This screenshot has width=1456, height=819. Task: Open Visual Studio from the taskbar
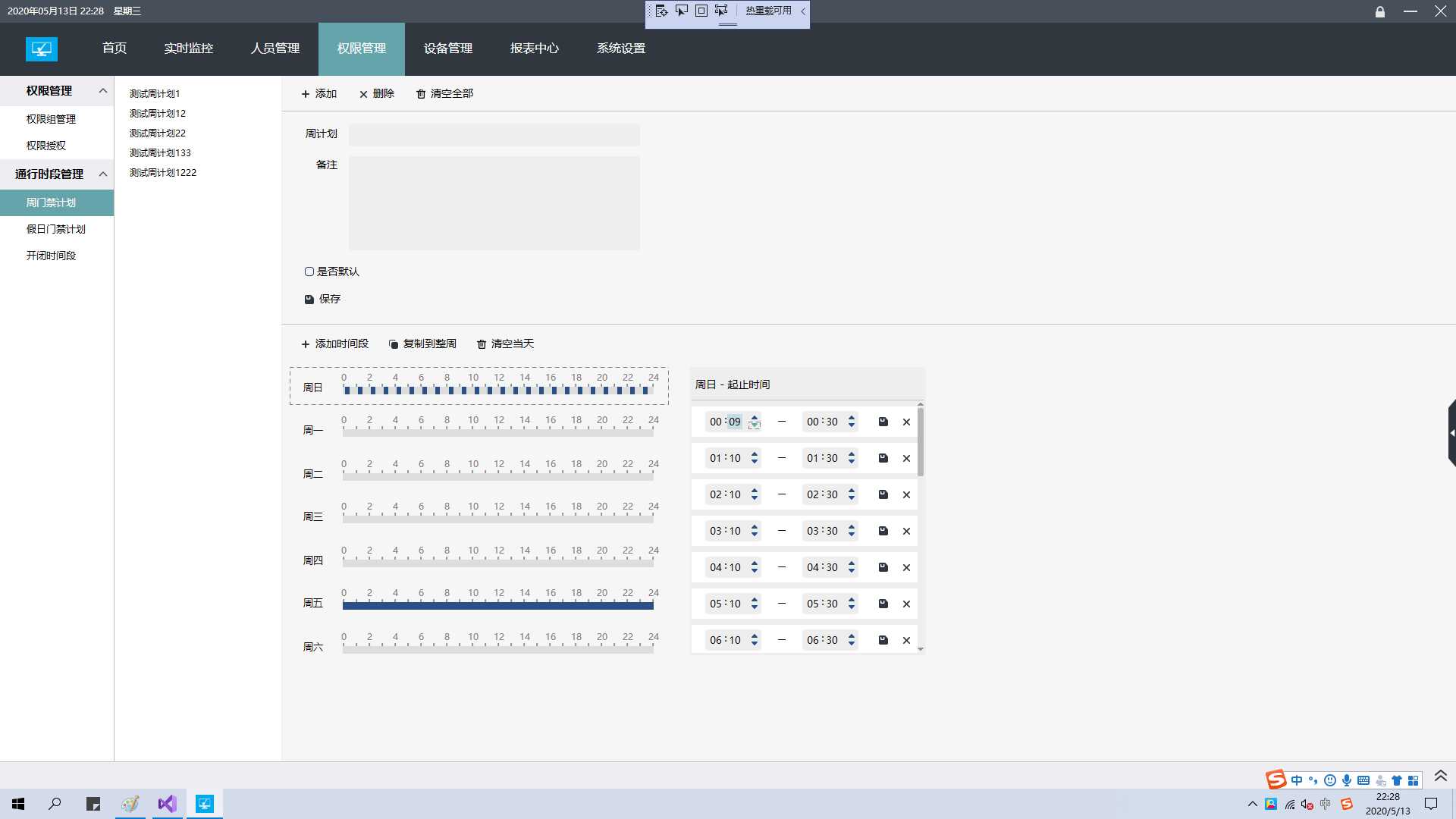click(167, 804)
